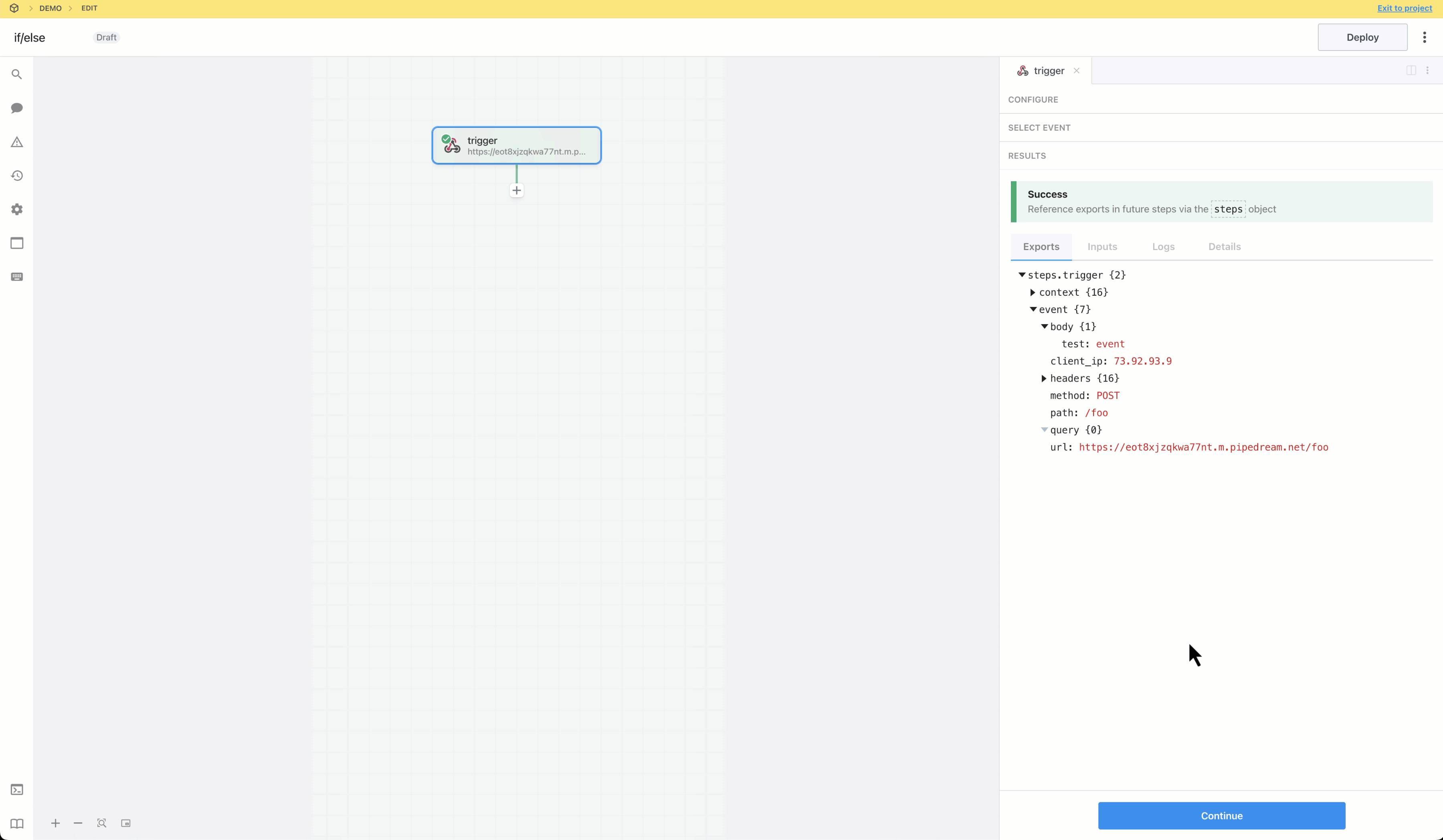
Task: Open the search icon in the left sidebar
Action: point(16,75)
